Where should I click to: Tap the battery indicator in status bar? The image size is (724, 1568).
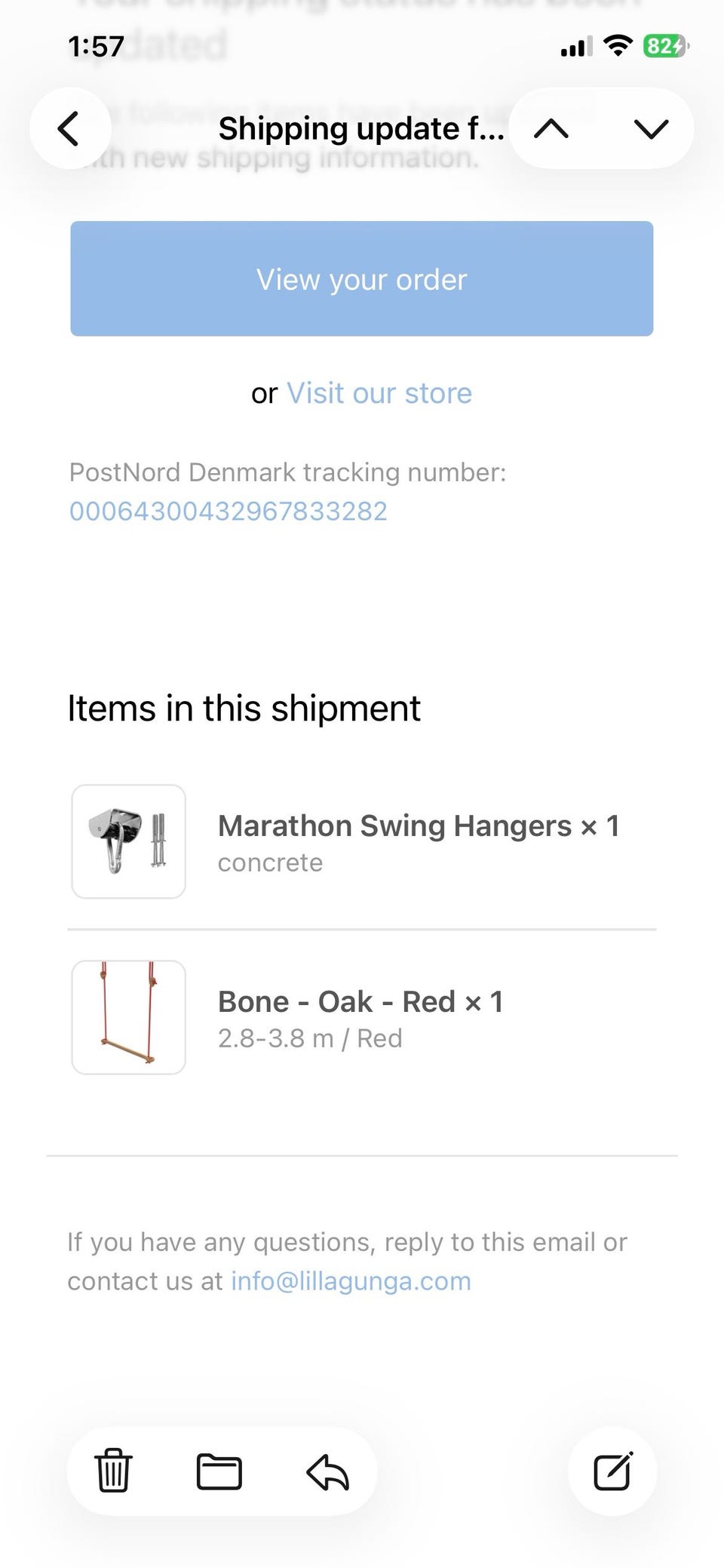click(x=665, y=47)
